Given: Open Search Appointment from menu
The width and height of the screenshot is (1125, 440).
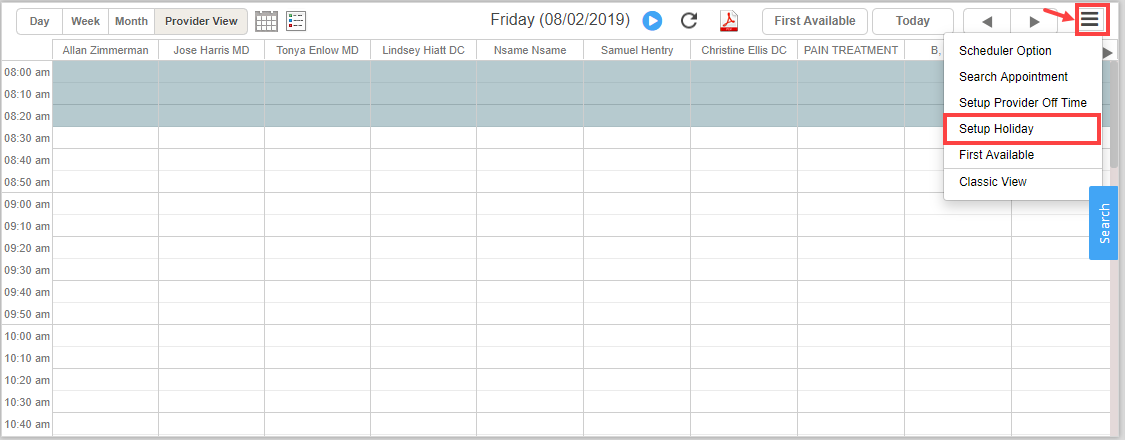Looking at the screenshot, I should [x=1013, y=77].
